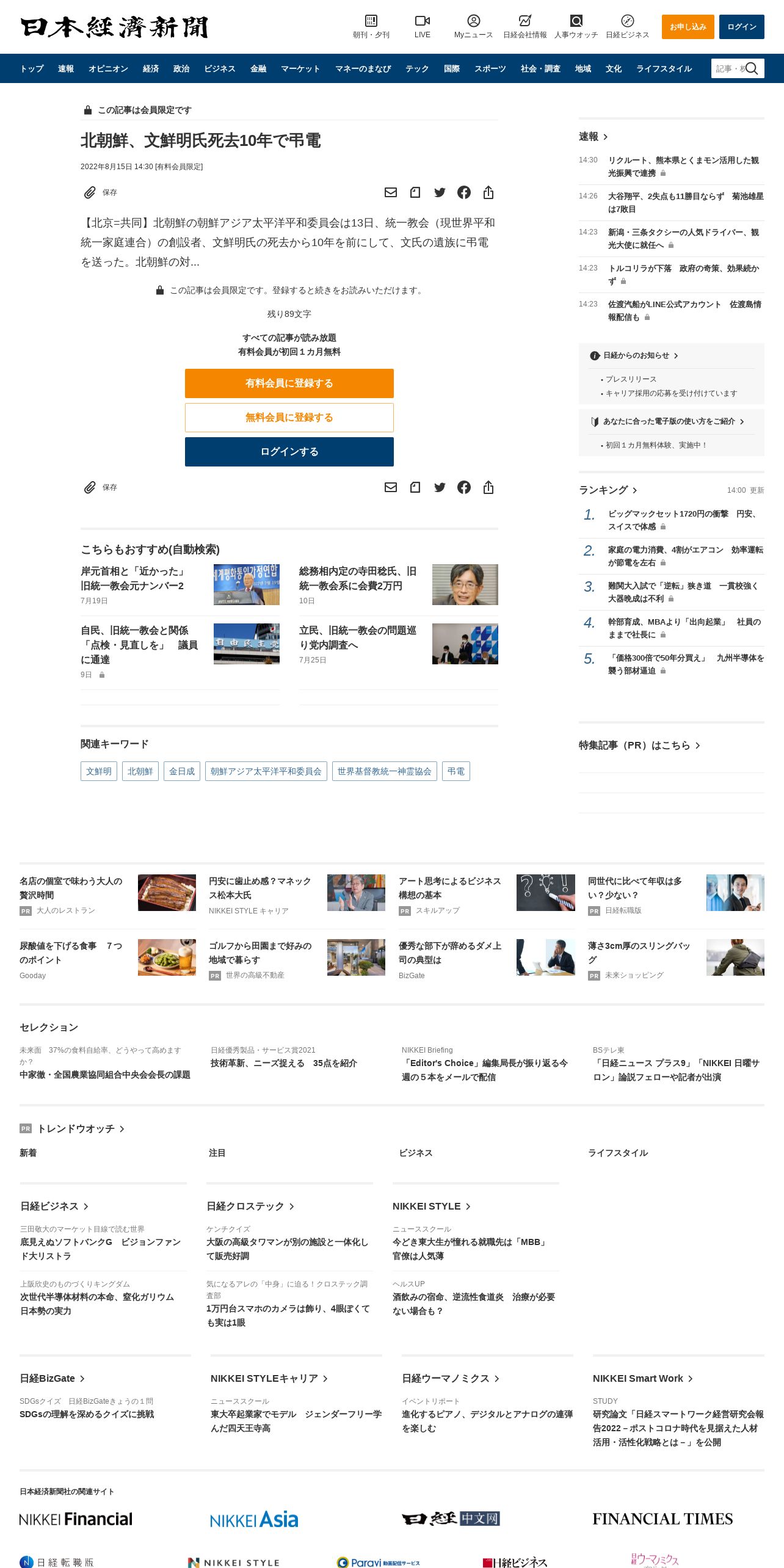Viewport: 784px width, 1568px height.
Task: Click the 記事 search input field
Action: 729,68
